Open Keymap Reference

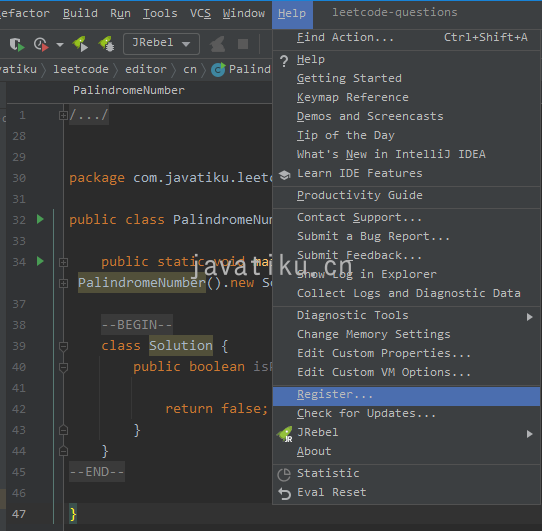[406, 97]
